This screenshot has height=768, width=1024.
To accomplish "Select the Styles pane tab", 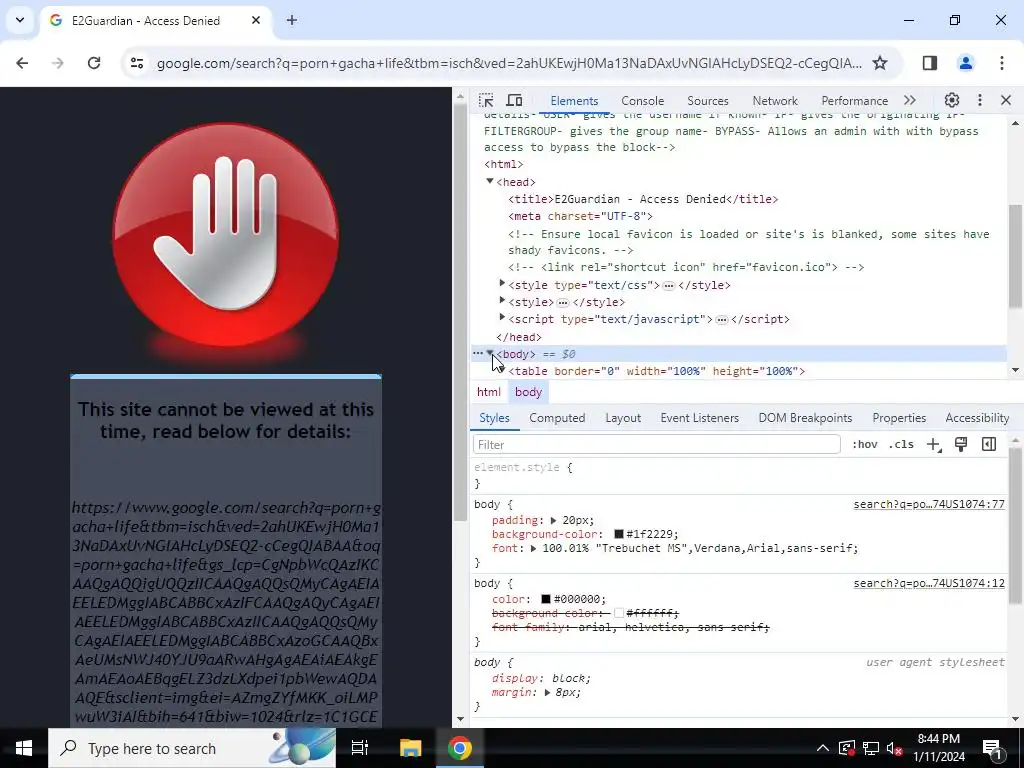I will coord(494,418).
